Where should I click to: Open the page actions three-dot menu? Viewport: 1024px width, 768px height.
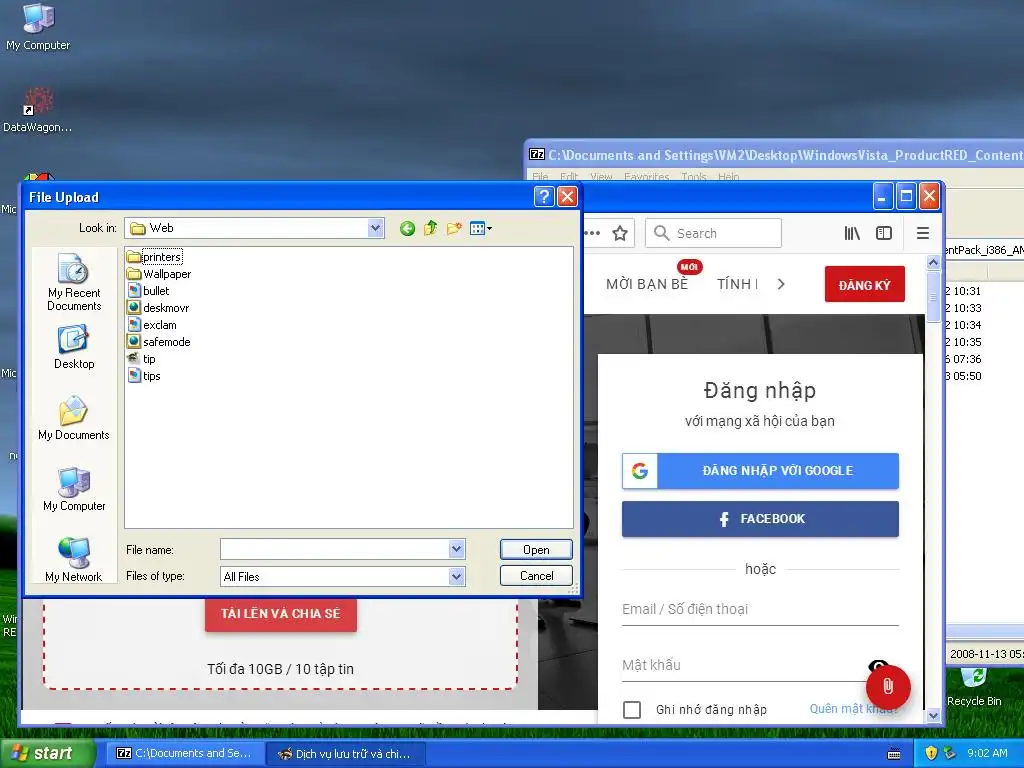coord(592,233)
